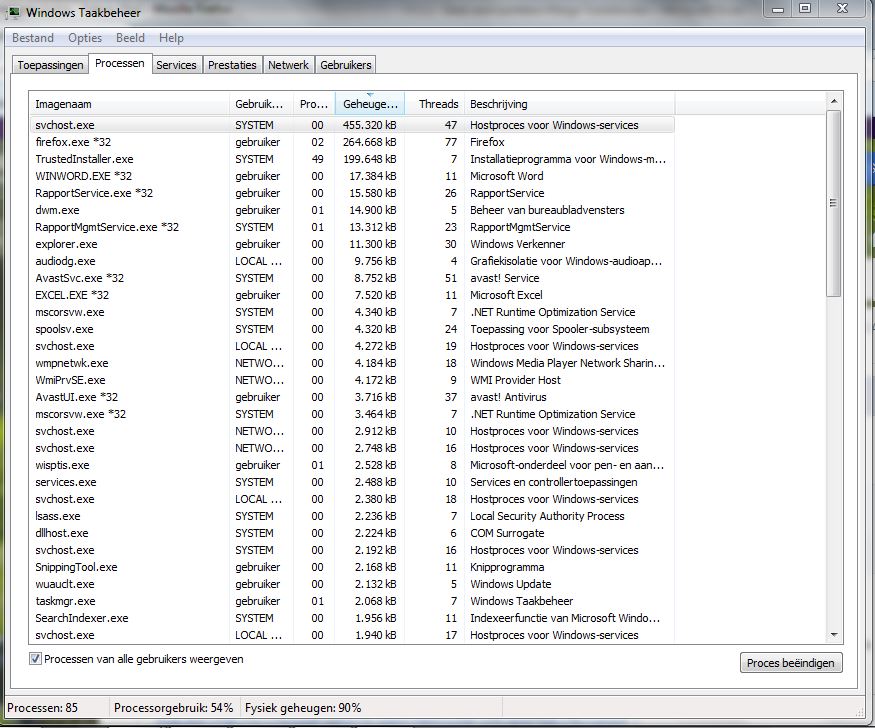This screenshot has width=875, height=728.
Task: Select the SnippingTool.exe process
Action: click(352, 567)
